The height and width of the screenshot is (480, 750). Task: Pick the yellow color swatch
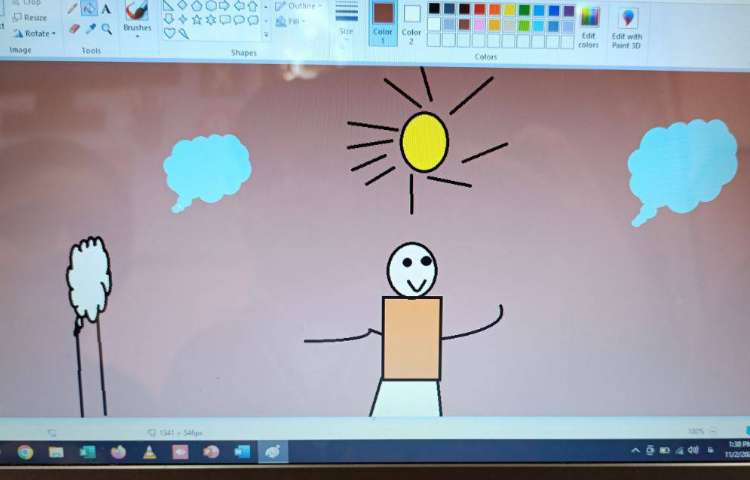point(510,10)
